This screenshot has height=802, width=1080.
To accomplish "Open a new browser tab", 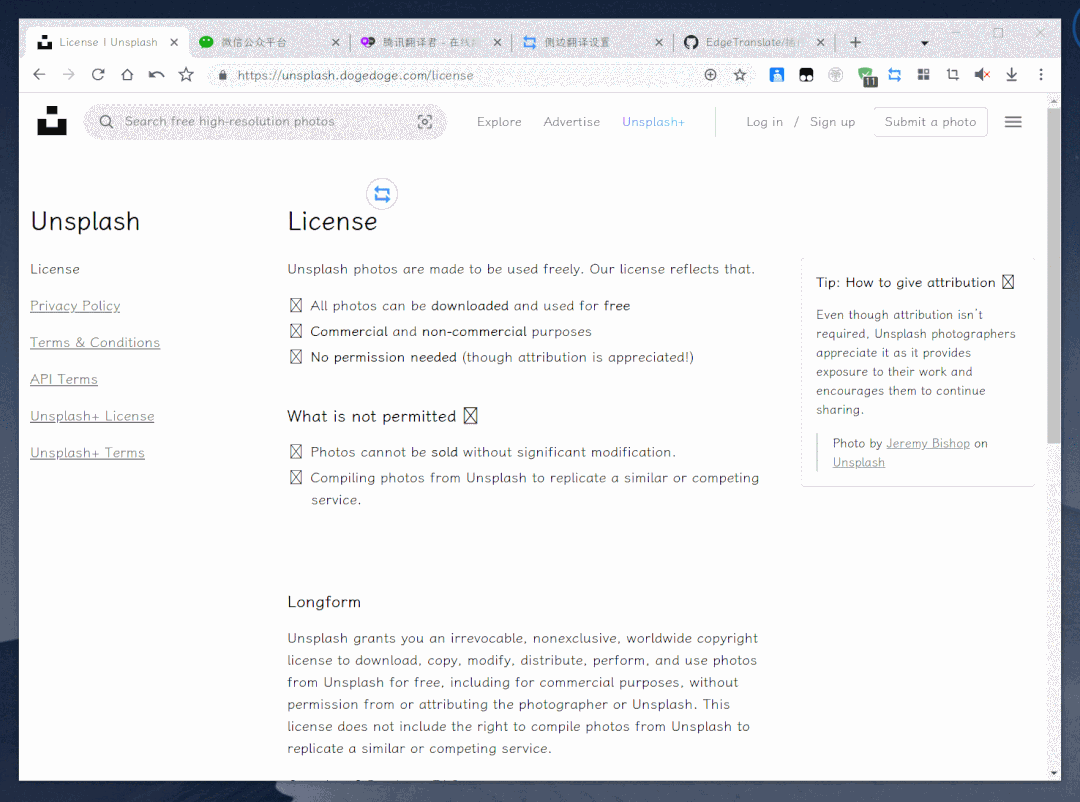I will 855,42.
